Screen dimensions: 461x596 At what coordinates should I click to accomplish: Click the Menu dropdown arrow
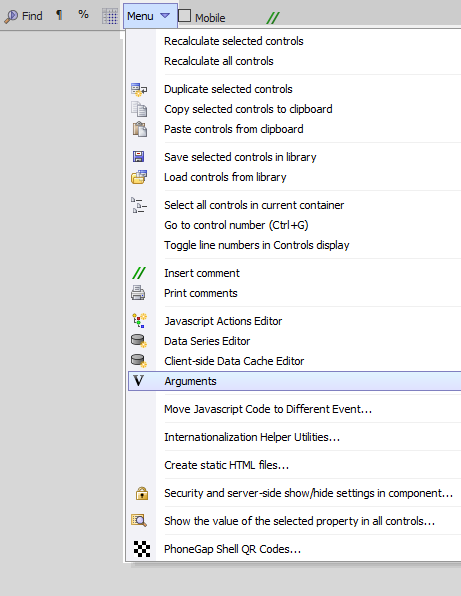(x=165, y=16)
